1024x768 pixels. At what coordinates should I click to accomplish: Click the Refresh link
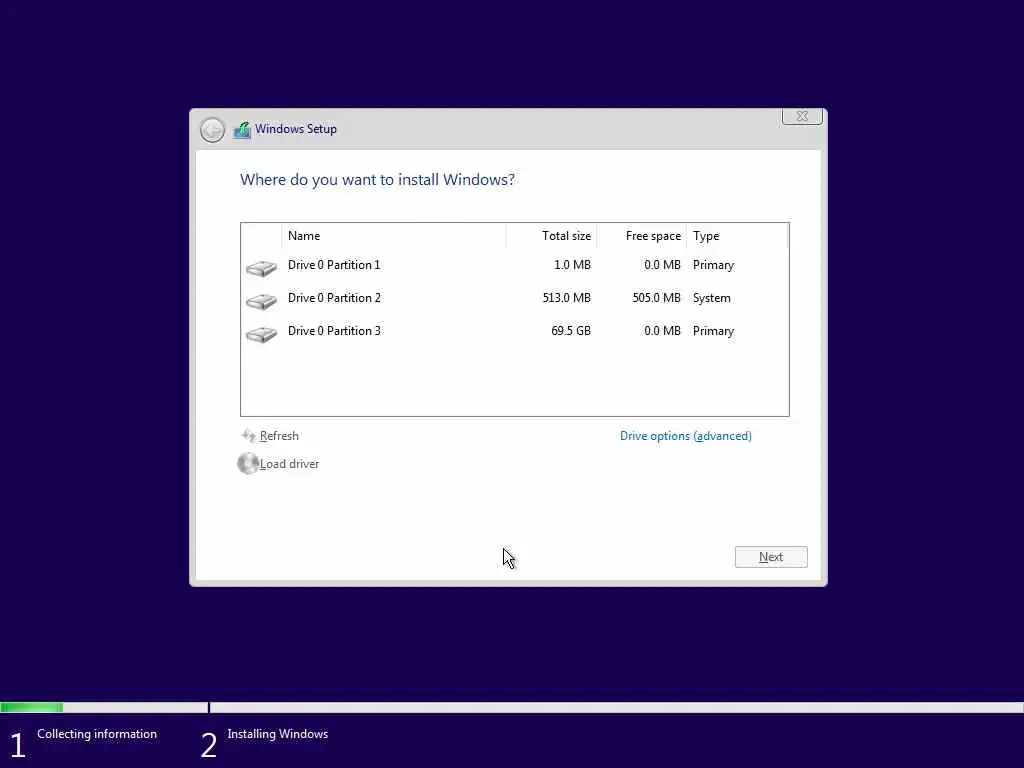point(279,436)
